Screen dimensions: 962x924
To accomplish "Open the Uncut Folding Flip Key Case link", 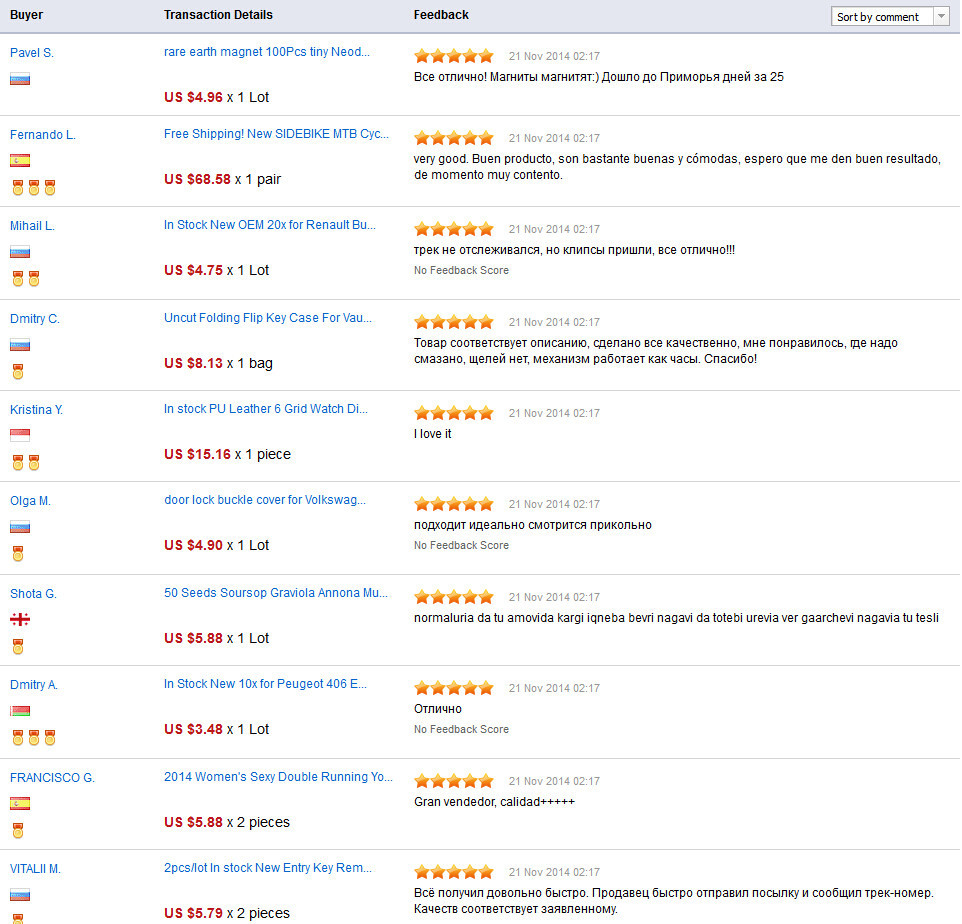I will click(x=267, y=318).
